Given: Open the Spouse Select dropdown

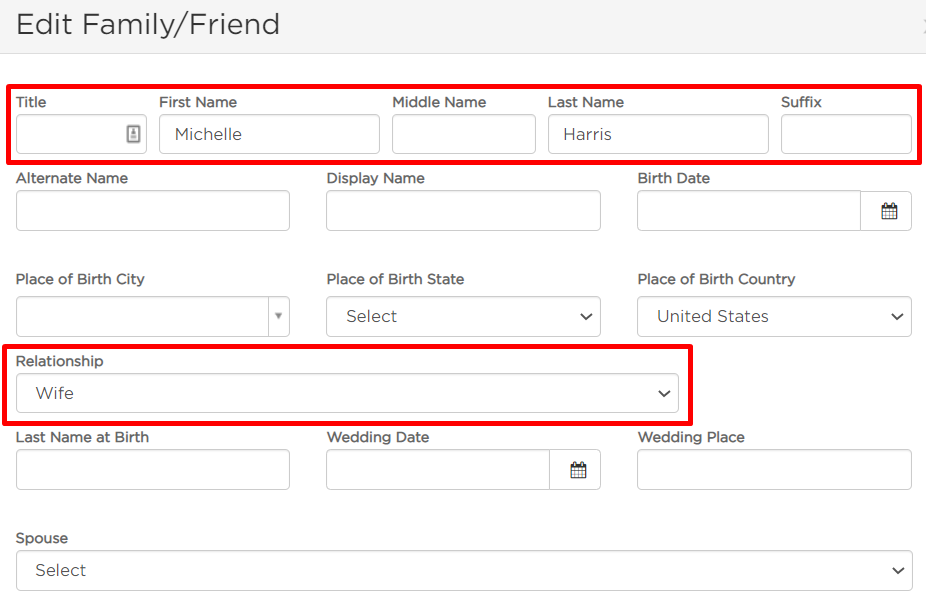Looking at the screenshot, I should (464, 570).
